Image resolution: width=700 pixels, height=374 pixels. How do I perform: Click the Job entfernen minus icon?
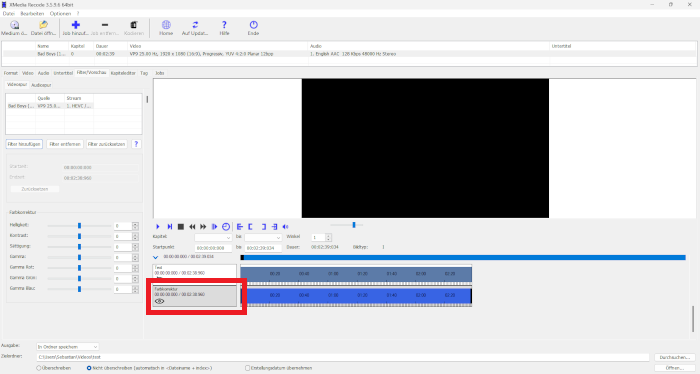click(x=104, y=25)
